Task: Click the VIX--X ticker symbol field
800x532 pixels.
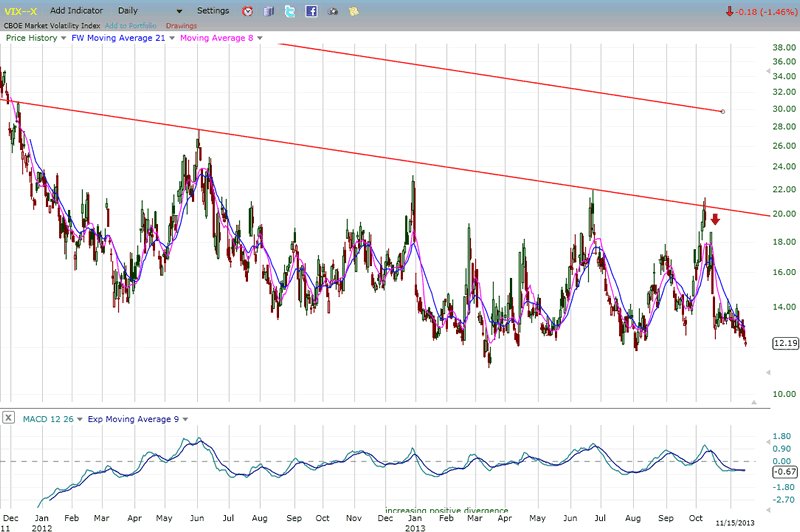Action: click(x=21, y=10)
